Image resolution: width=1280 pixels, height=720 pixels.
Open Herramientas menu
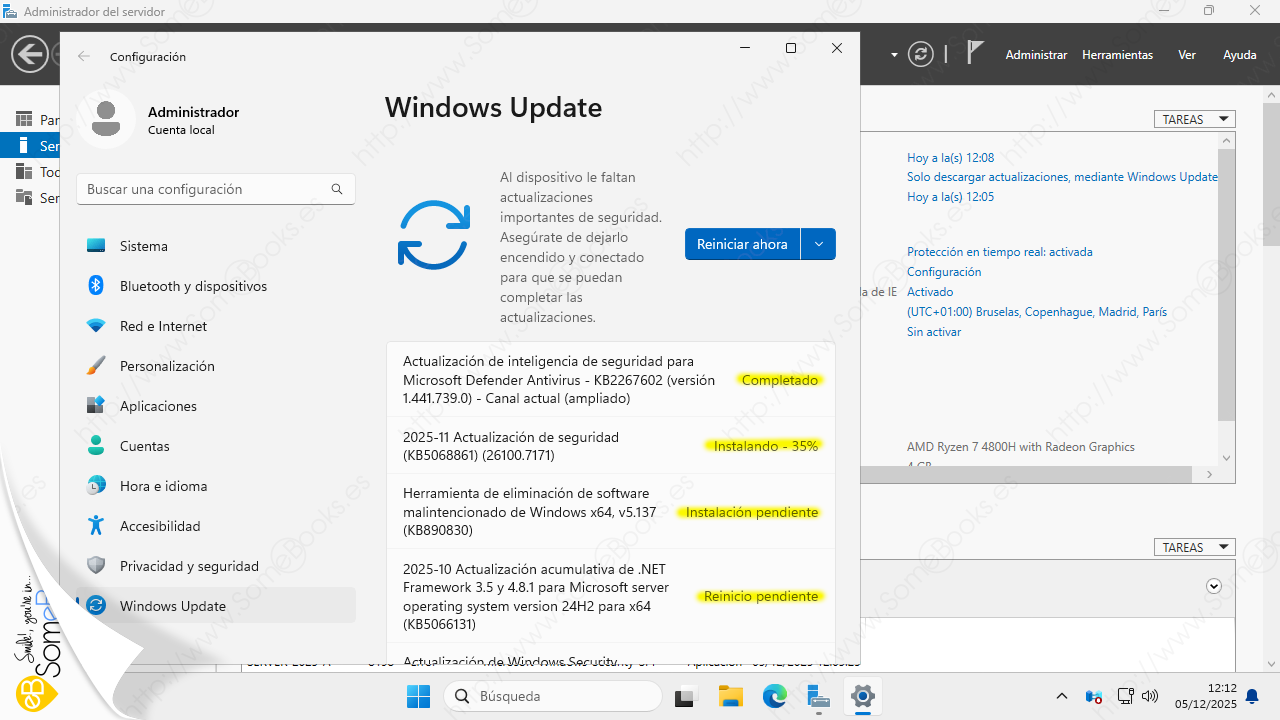[x=1117, y=55]
